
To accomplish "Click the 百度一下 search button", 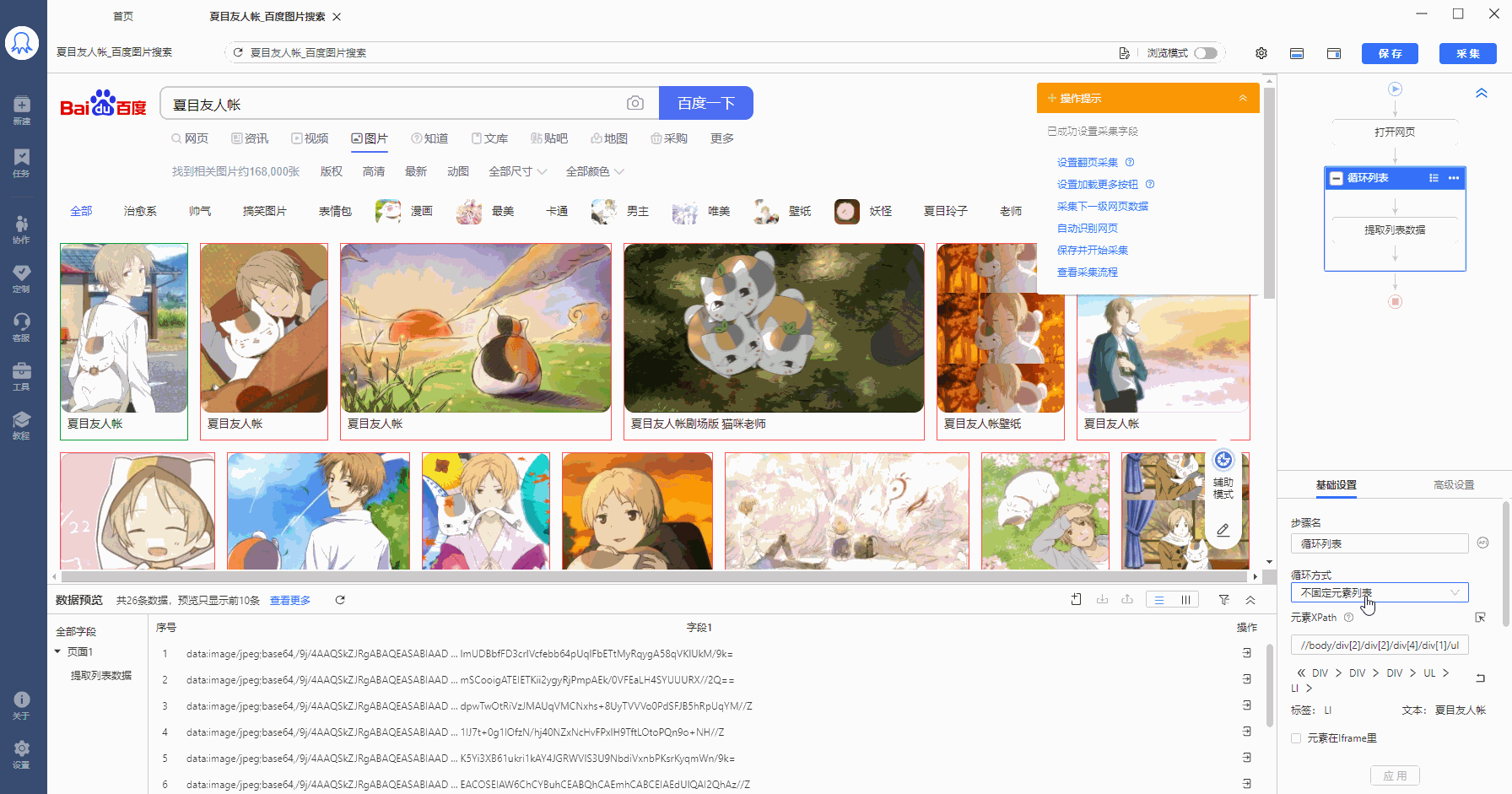I will click(x=706, y=103).
